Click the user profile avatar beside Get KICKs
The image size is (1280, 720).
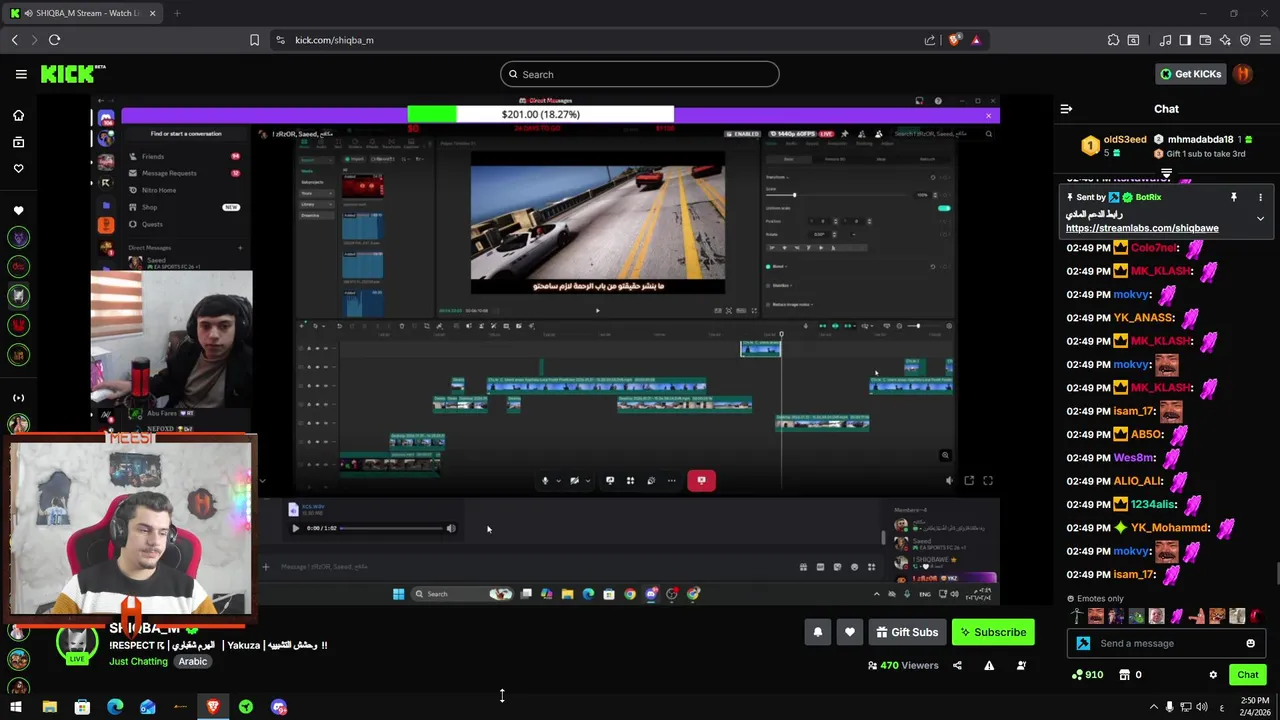pyautogui.click(x=1243, y=74)
